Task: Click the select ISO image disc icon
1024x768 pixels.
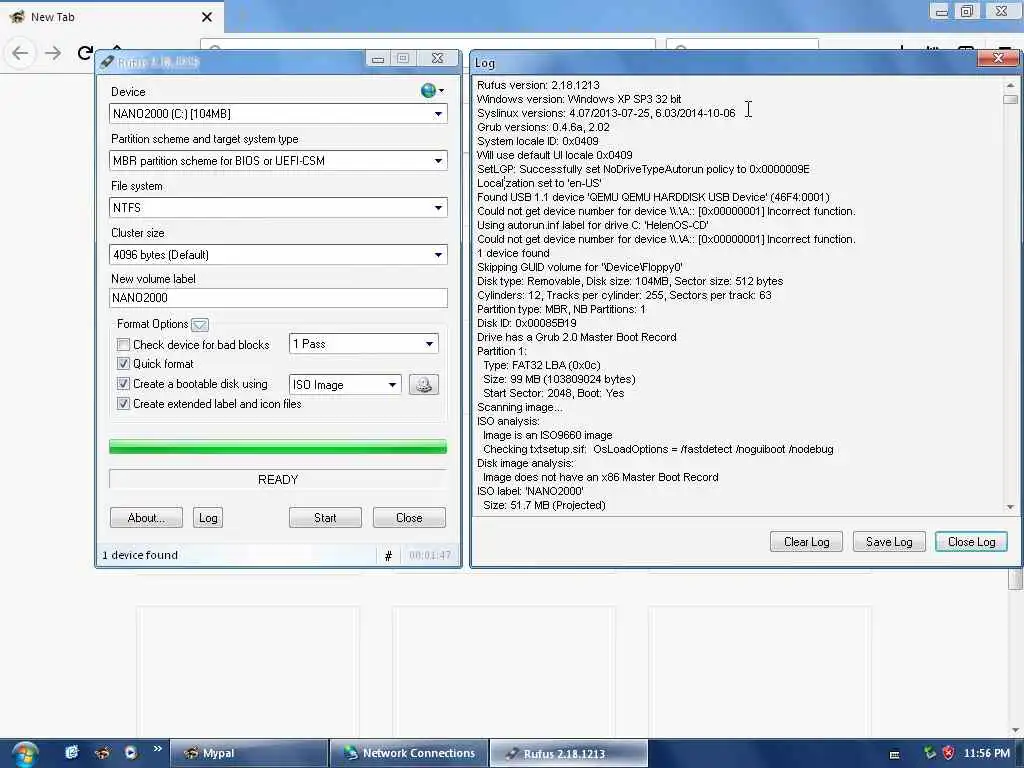Action: pyautogui.click(x=424, y=385)
